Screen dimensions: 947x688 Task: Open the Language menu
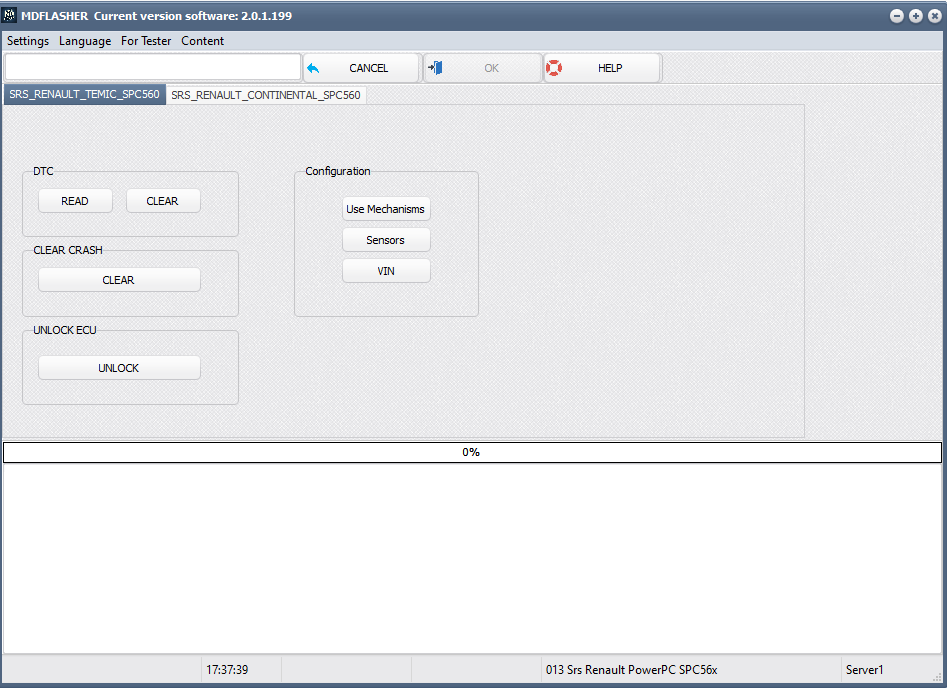pyautogui.click(x=85, y=41)
